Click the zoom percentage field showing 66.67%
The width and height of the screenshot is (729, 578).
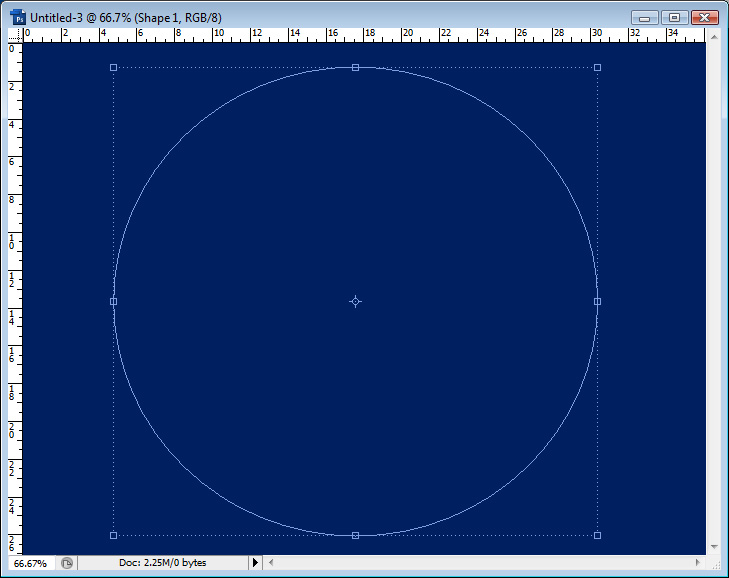[x=31, y=563]
